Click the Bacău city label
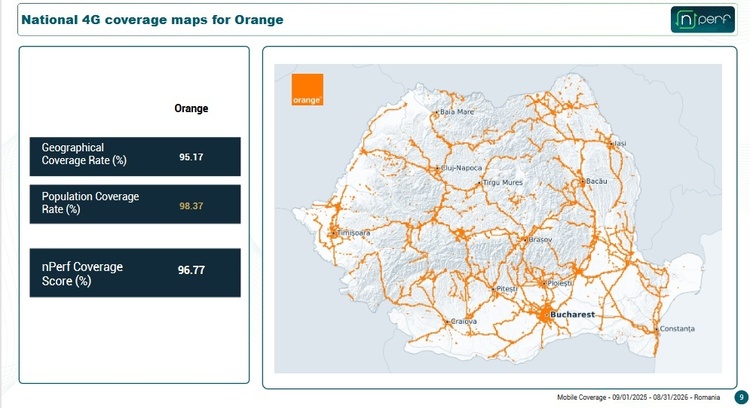The image size is (750, 408). (596, 181)
